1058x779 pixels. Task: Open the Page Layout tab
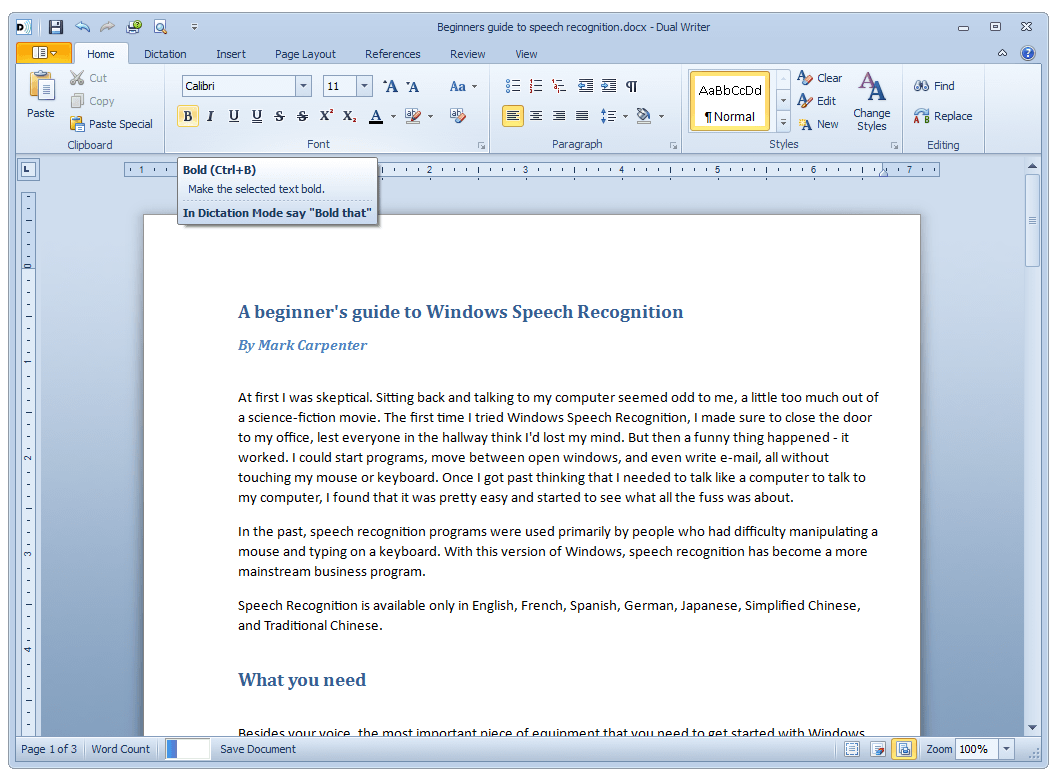tap(305, 54)
